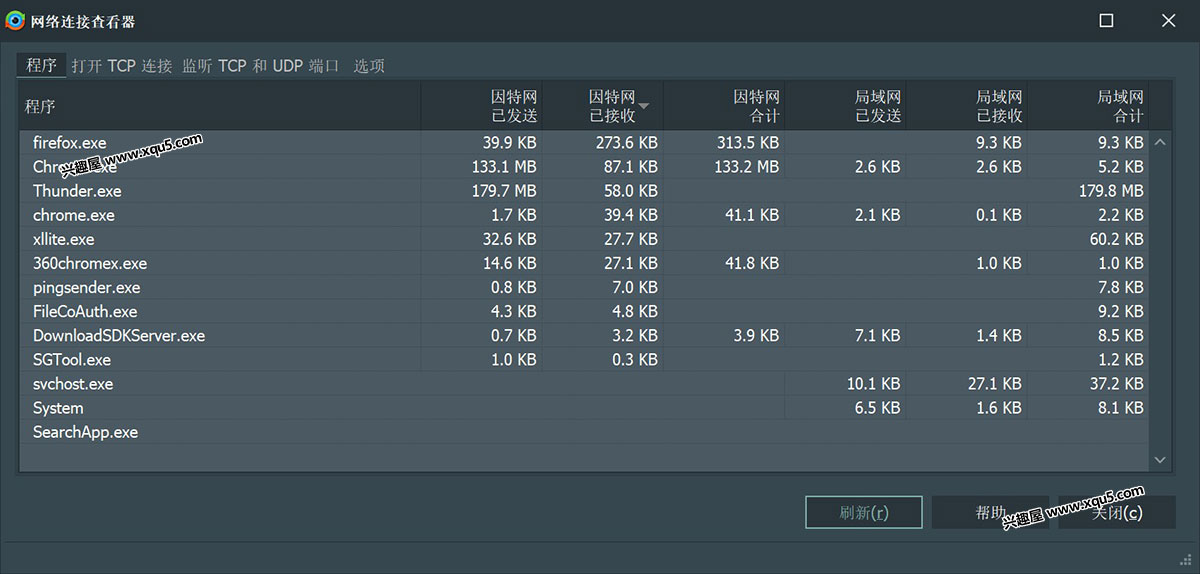This screenshot has height=574, width=1200.
Task: Click the 133.2 MB internet total
Action: (x=746, y=167)
